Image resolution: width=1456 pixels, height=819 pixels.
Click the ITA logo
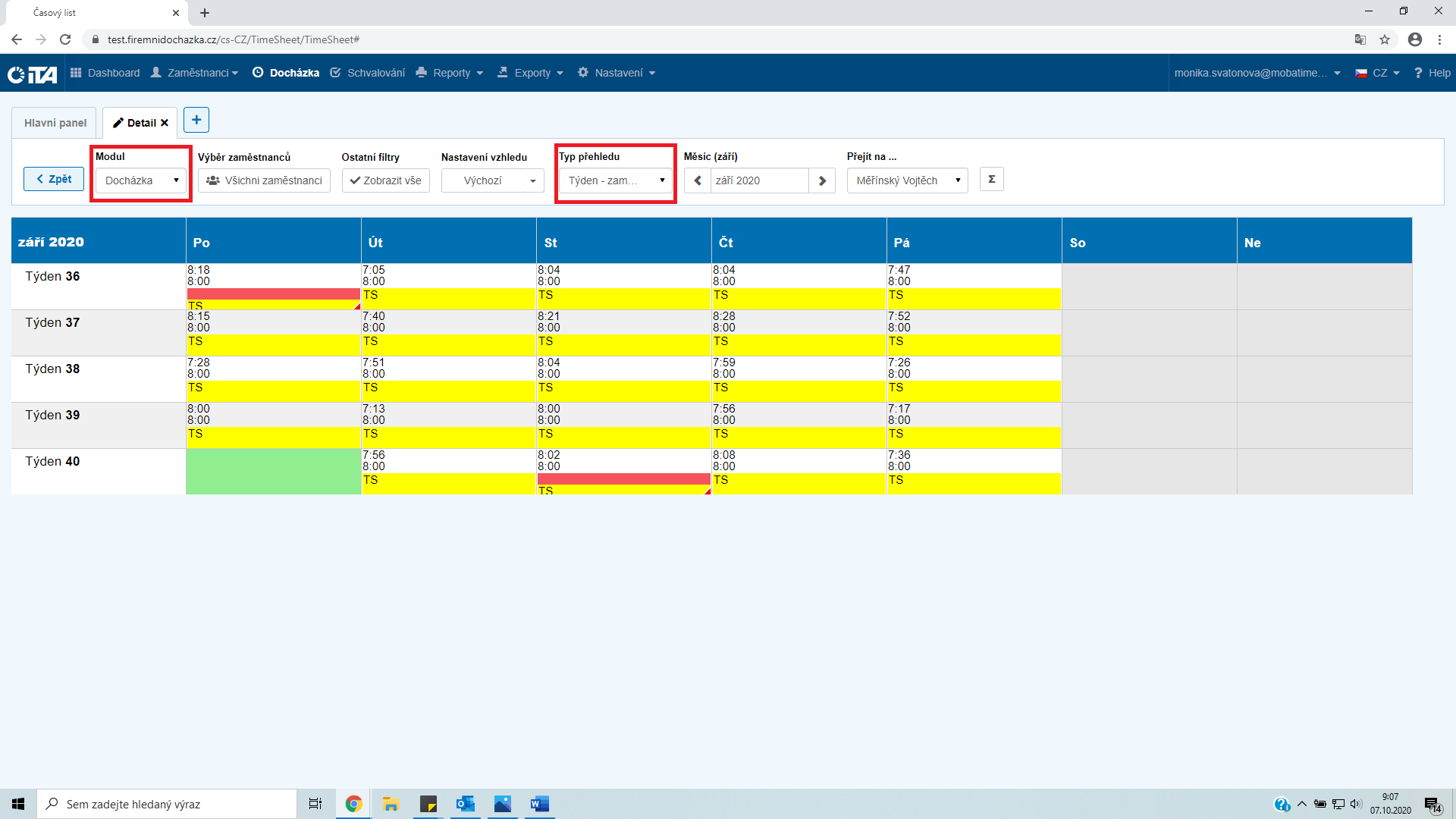click(33, 74)
